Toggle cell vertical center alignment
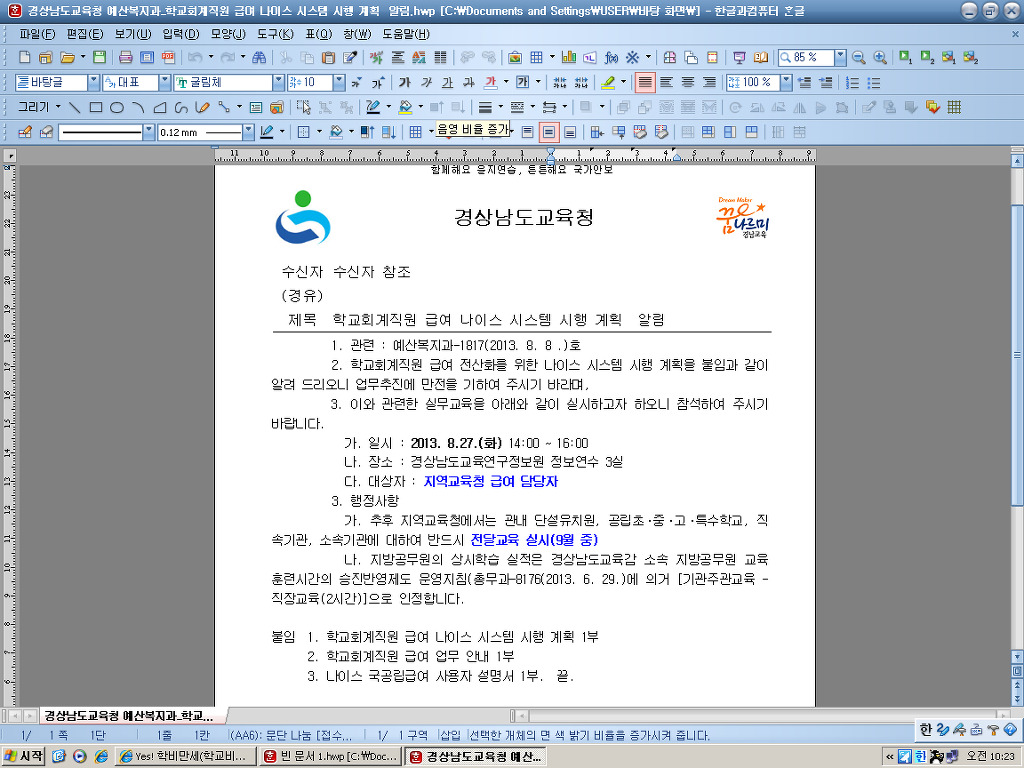Viewport: 1024px width, 768px height. (549, 133)
